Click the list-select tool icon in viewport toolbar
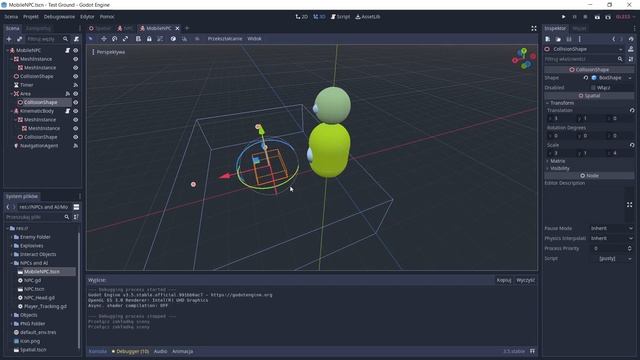This screenshot has width=640, height=360. coord(138,39)
